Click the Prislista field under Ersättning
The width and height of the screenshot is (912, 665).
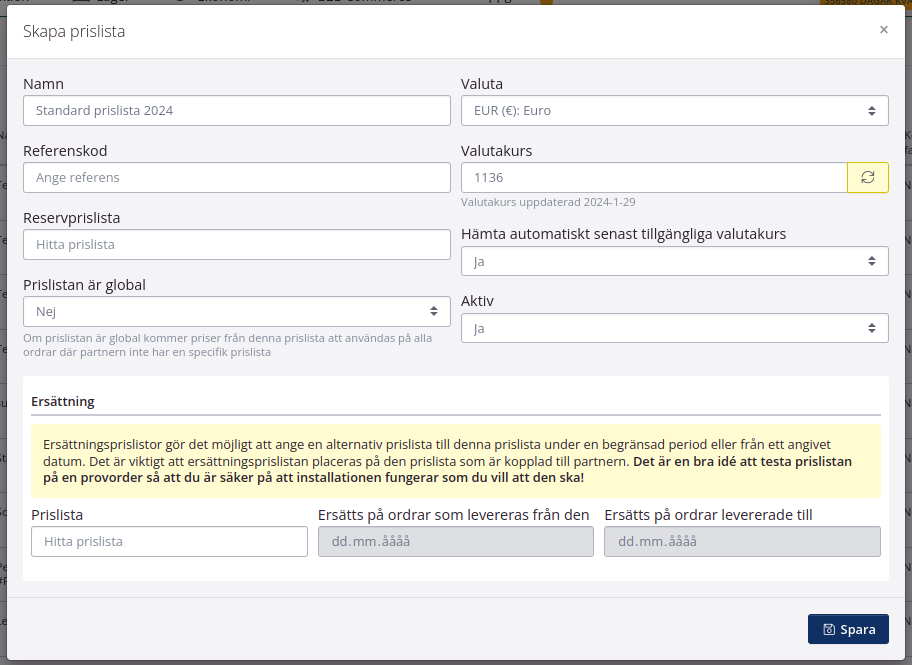coord(169,541)
